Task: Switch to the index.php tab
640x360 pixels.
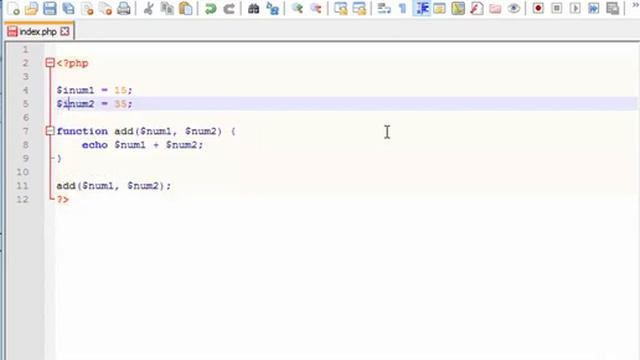Action: point(38,31)
